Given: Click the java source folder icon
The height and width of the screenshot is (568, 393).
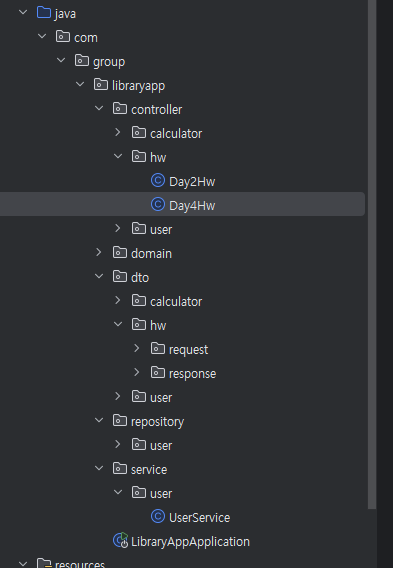Looking at the screenshot, I should 44,13.
